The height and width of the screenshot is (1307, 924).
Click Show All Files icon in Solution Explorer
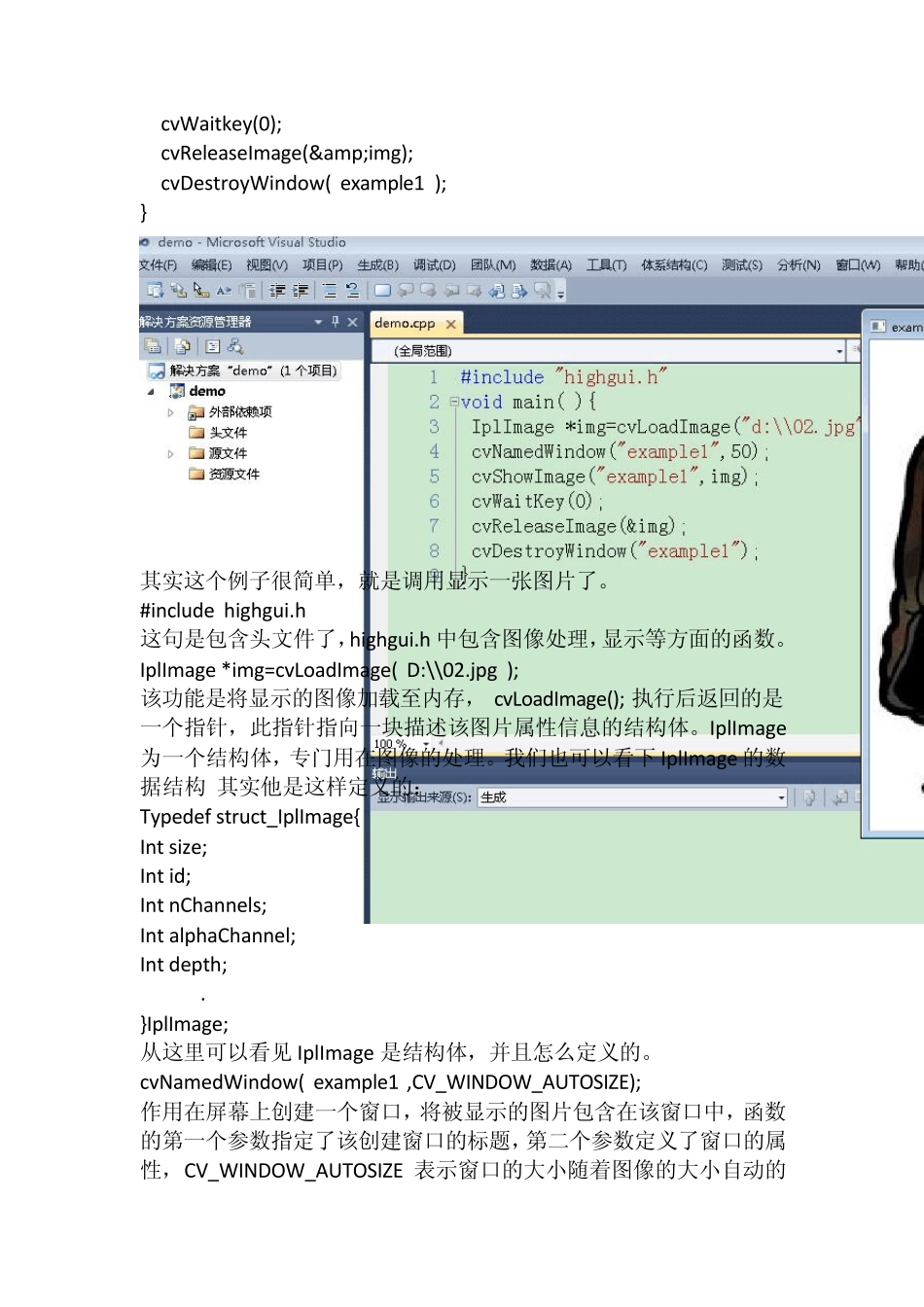[182, 345]
